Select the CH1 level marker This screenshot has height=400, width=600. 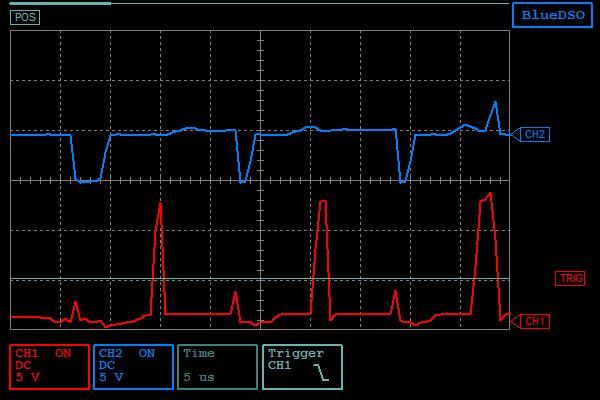tap(531, 321)
